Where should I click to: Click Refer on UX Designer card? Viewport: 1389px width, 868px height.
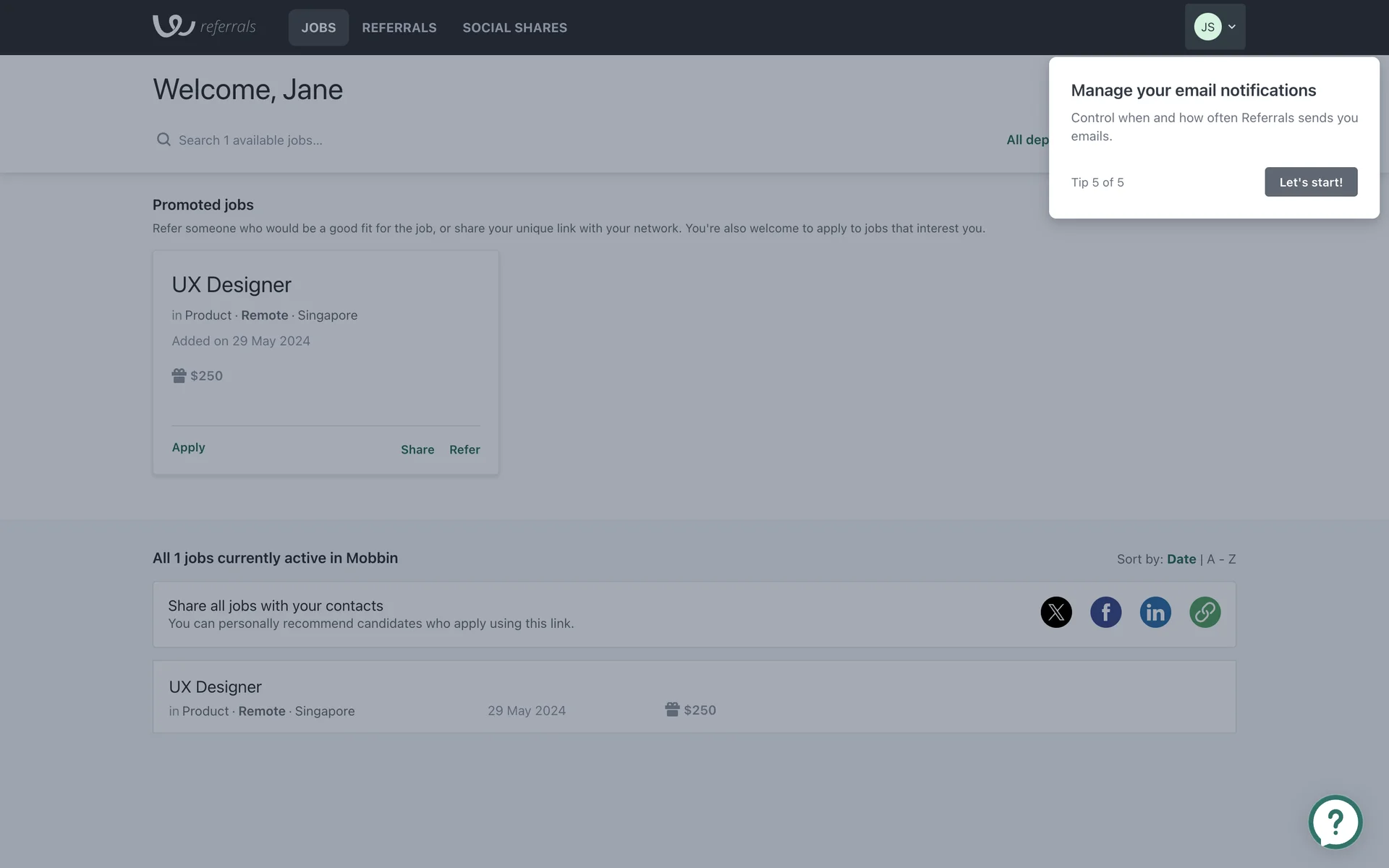464,450
